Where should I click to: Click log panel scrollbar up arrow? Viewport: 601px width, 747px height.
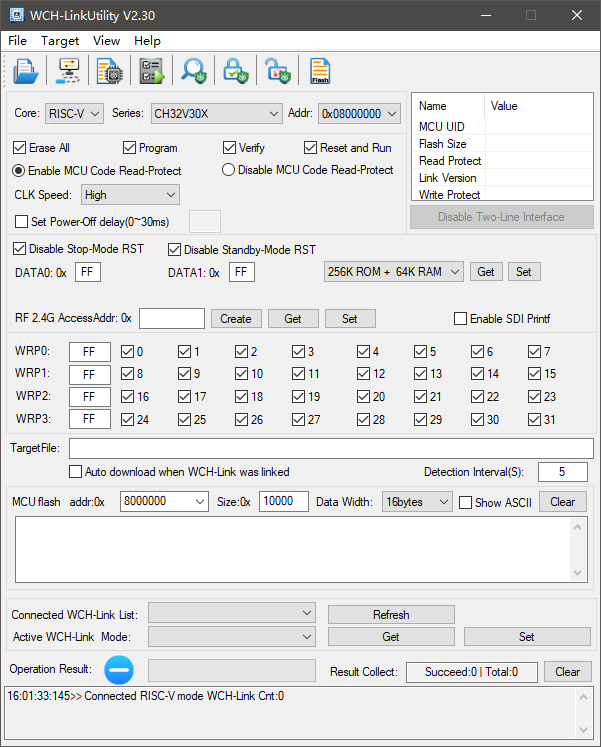pos(583,697)
